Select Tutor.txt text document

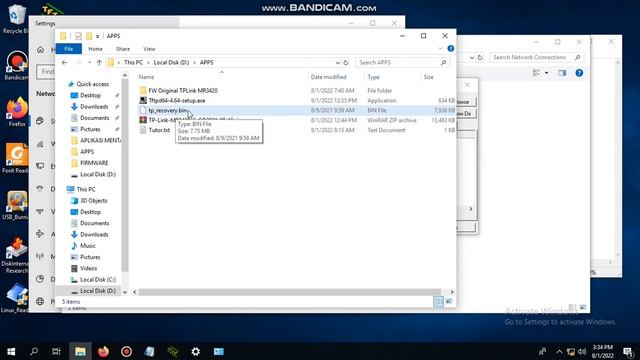pyautogui.click(x=159, y=130)
